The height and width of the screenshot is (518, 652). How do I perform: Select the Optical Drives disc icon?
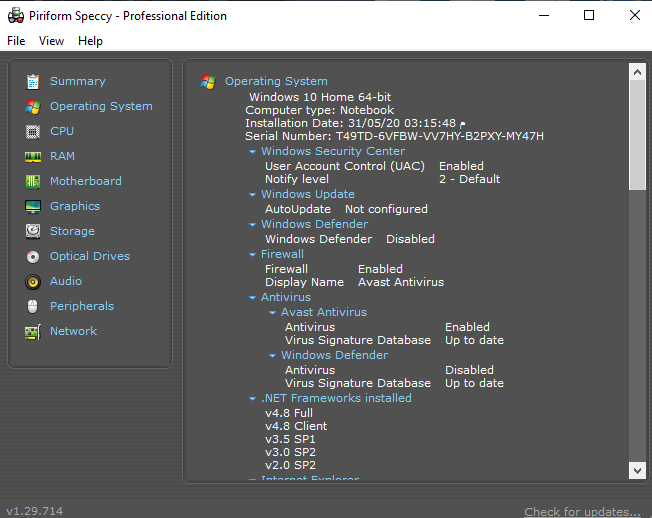(33, 256)
